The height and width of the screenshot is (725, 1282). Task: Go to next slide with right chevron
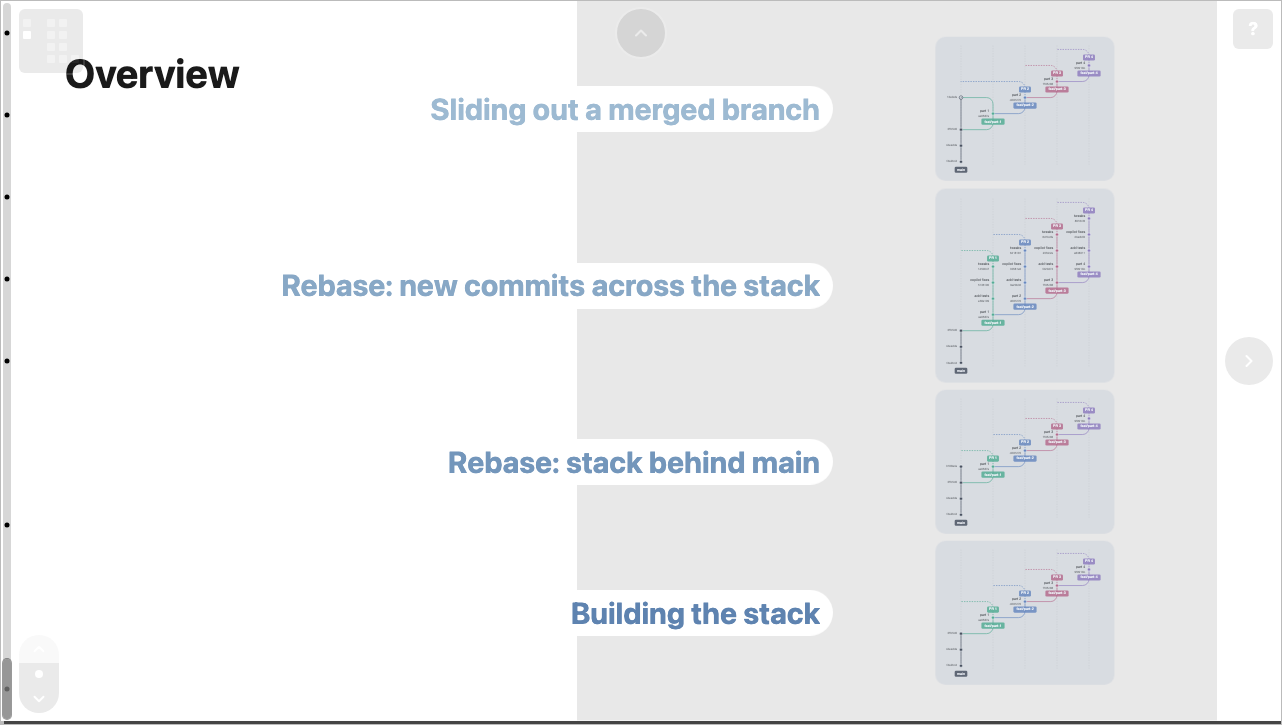coord(1249,361)
